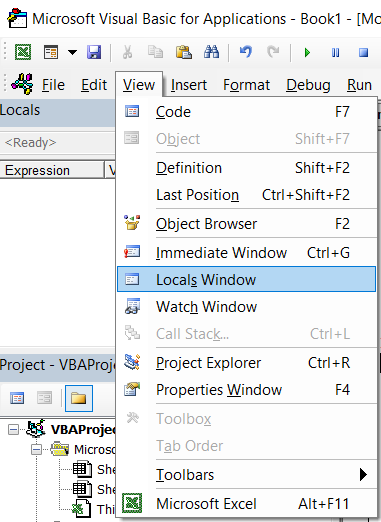Collapse the Microsoft Excel Objects folder

[36, 450]
